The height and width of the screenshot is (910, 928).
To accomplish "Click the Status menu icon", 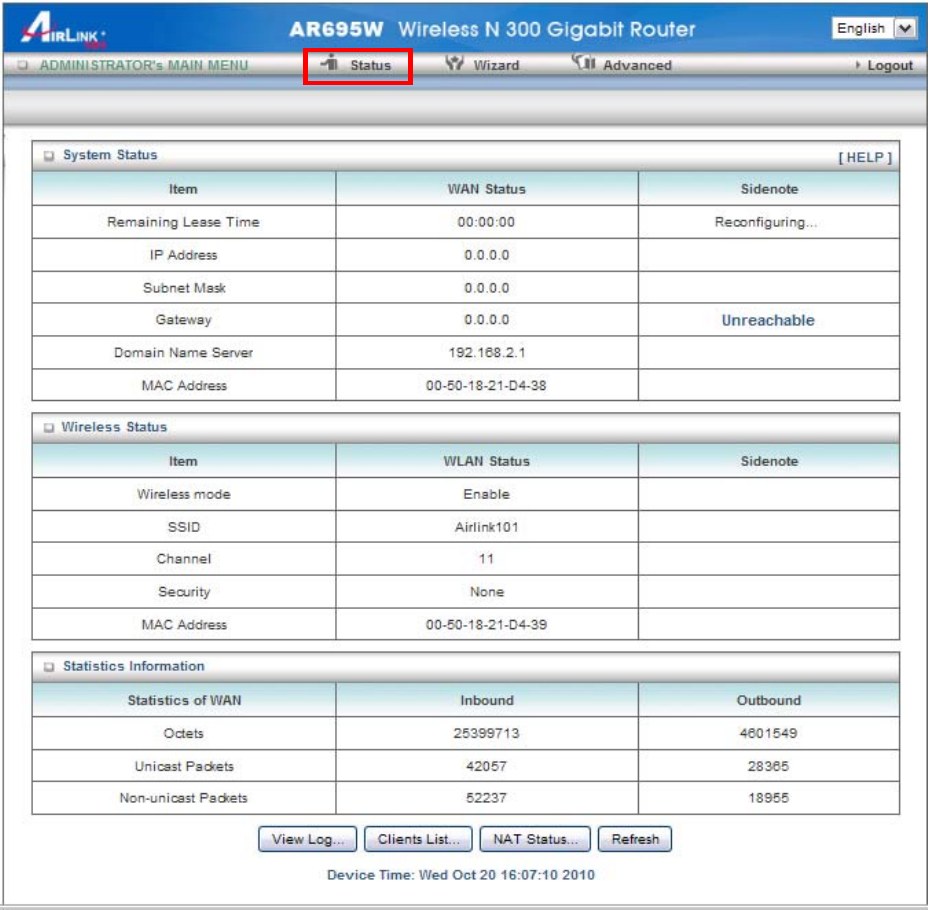I will (330, 64).
